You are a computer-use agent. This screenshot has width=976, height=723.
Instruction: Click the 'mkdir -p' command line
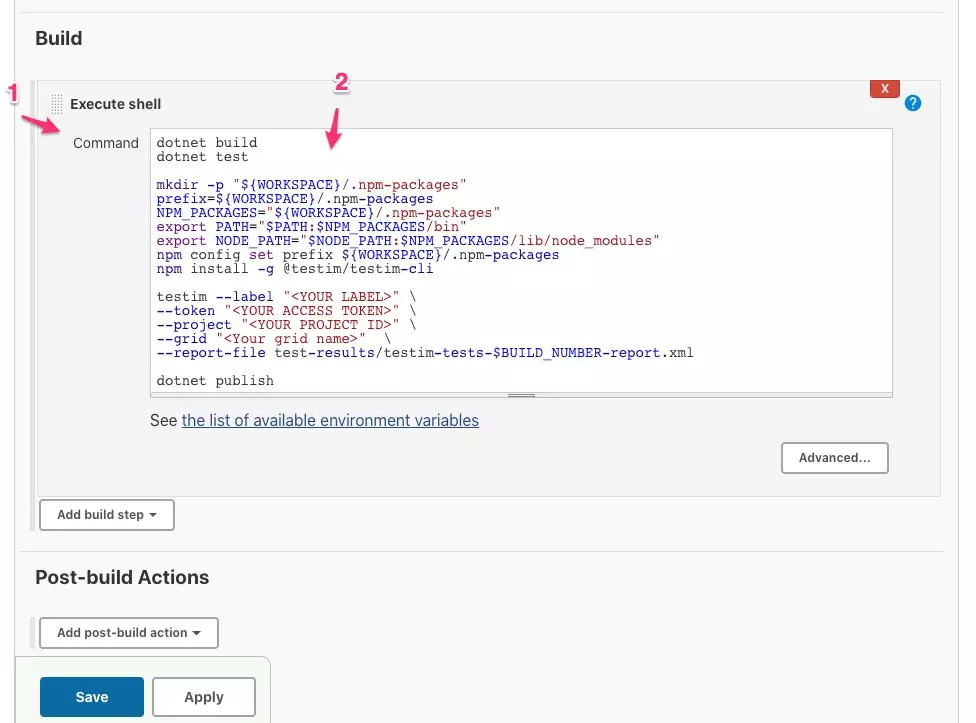coord(311,185)
